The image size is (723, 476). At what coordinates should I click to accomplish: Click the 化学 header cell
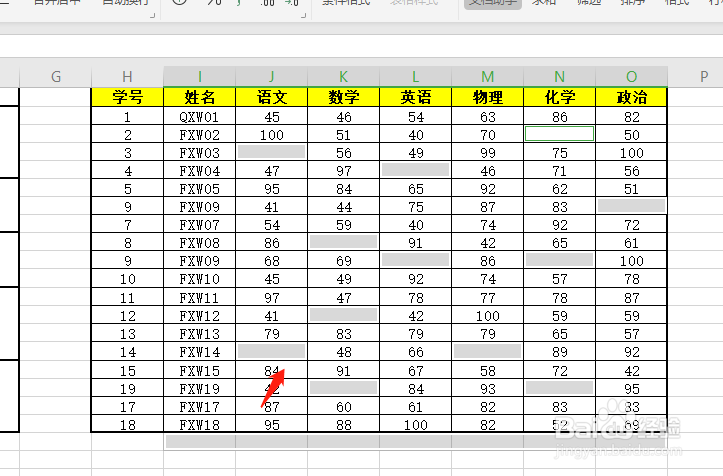pyautogui.click(x=559, y=97)
